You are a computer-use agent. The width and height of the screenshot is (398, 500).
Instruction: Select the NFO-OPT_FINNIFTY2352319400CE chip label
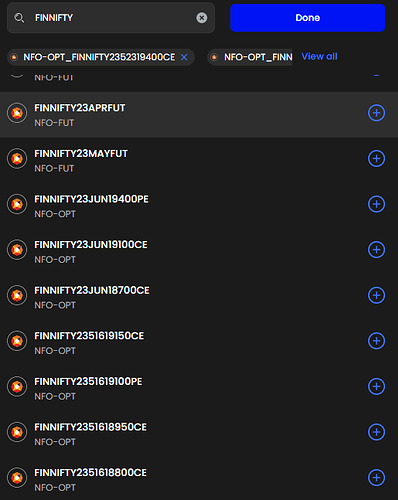(99, 57)
